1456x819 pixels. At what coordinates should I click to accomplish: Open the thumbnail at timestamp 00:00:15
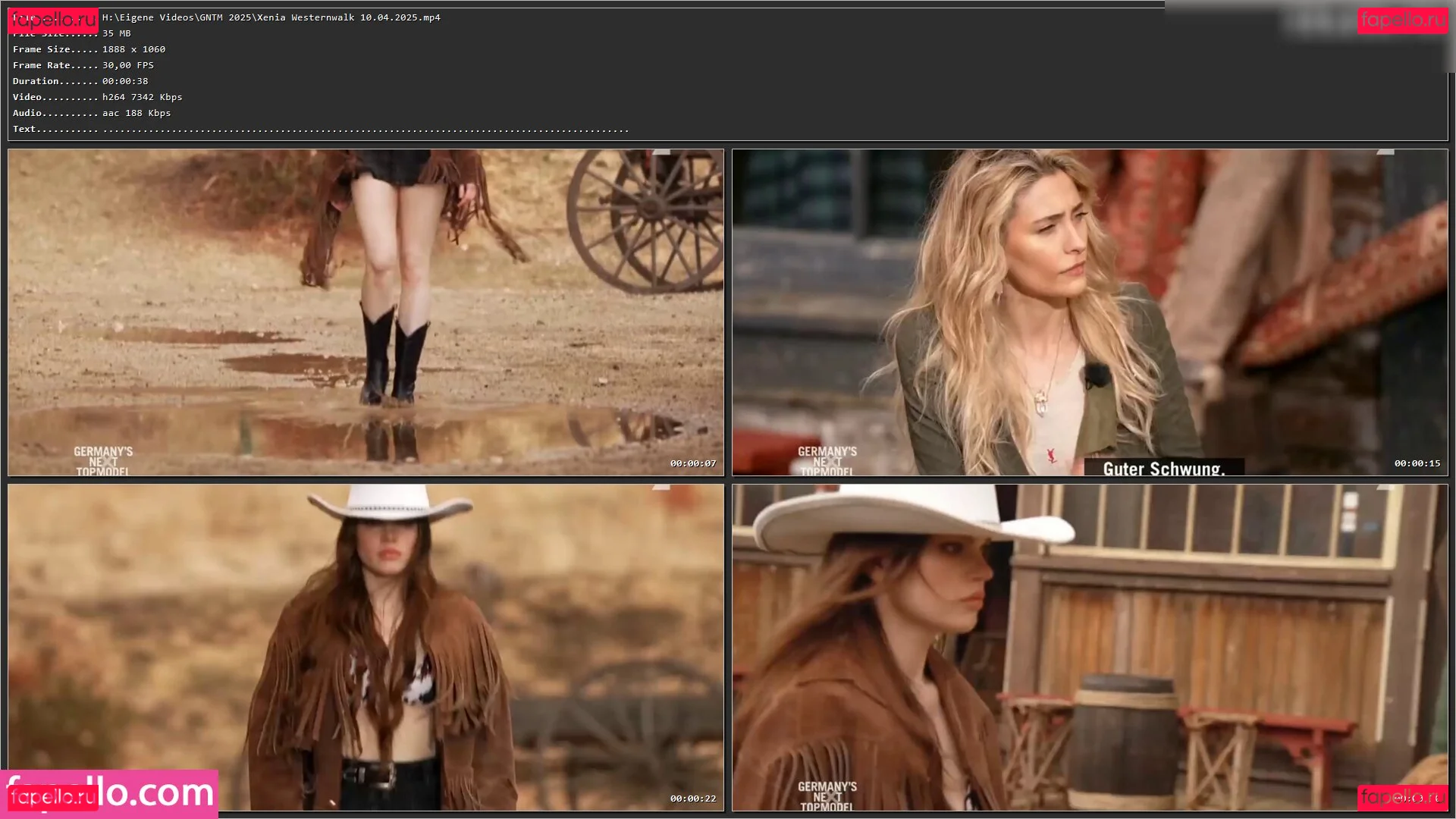point(1090,312)
